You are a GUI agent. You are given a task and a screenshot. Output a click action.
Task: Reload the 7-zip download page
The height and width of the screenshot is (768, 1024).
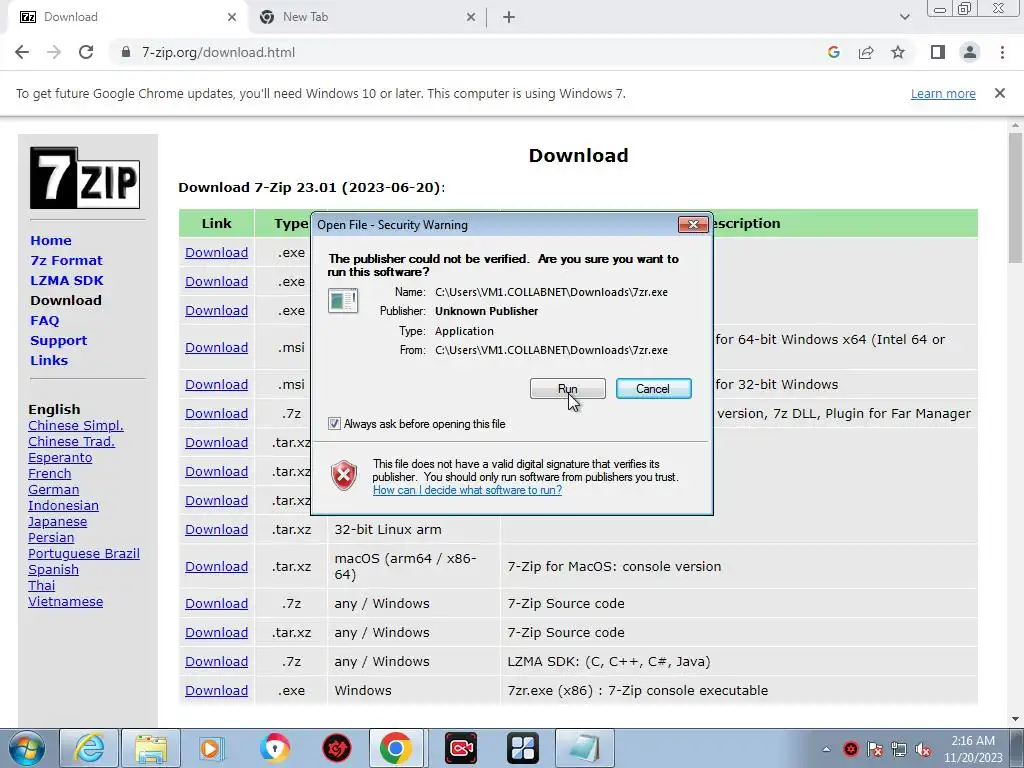[86, 52]
